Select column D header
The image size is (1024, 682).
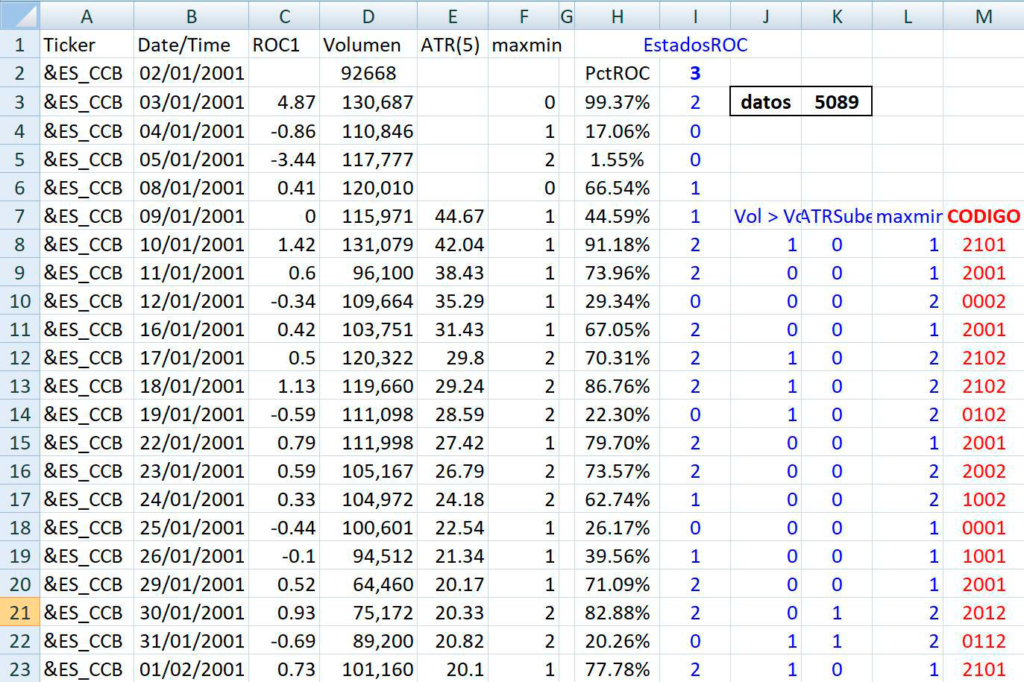pos(368,16)
